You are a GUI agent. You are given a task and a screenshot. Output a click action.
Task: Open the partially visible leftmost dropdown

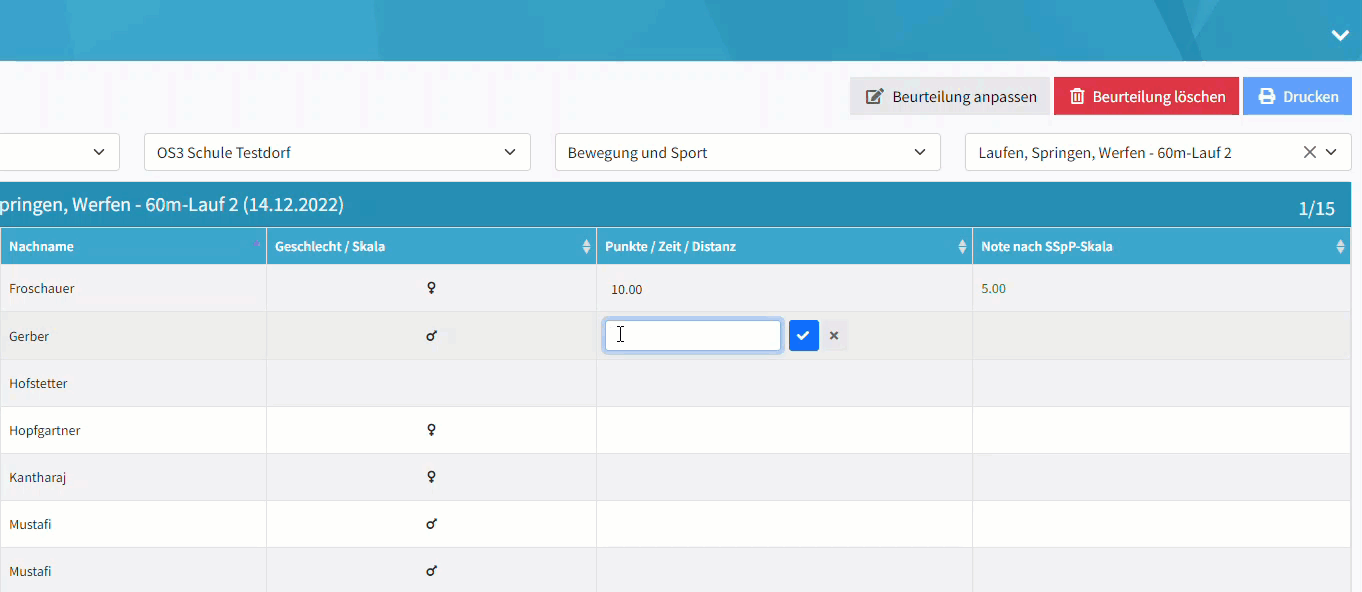coord(60,152)
